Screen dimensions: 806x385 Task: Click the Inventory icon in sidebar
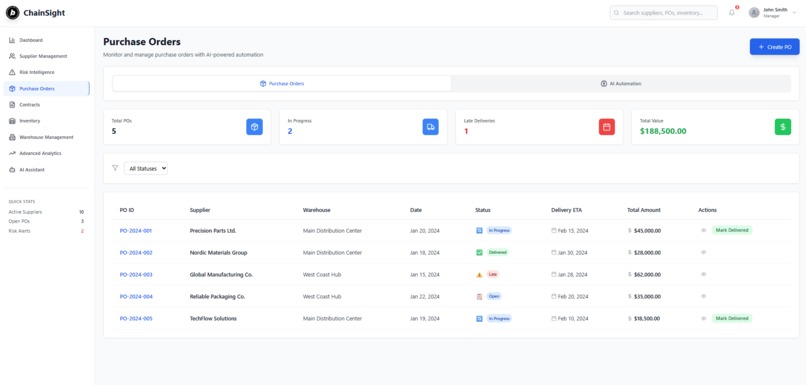[12, 121]
